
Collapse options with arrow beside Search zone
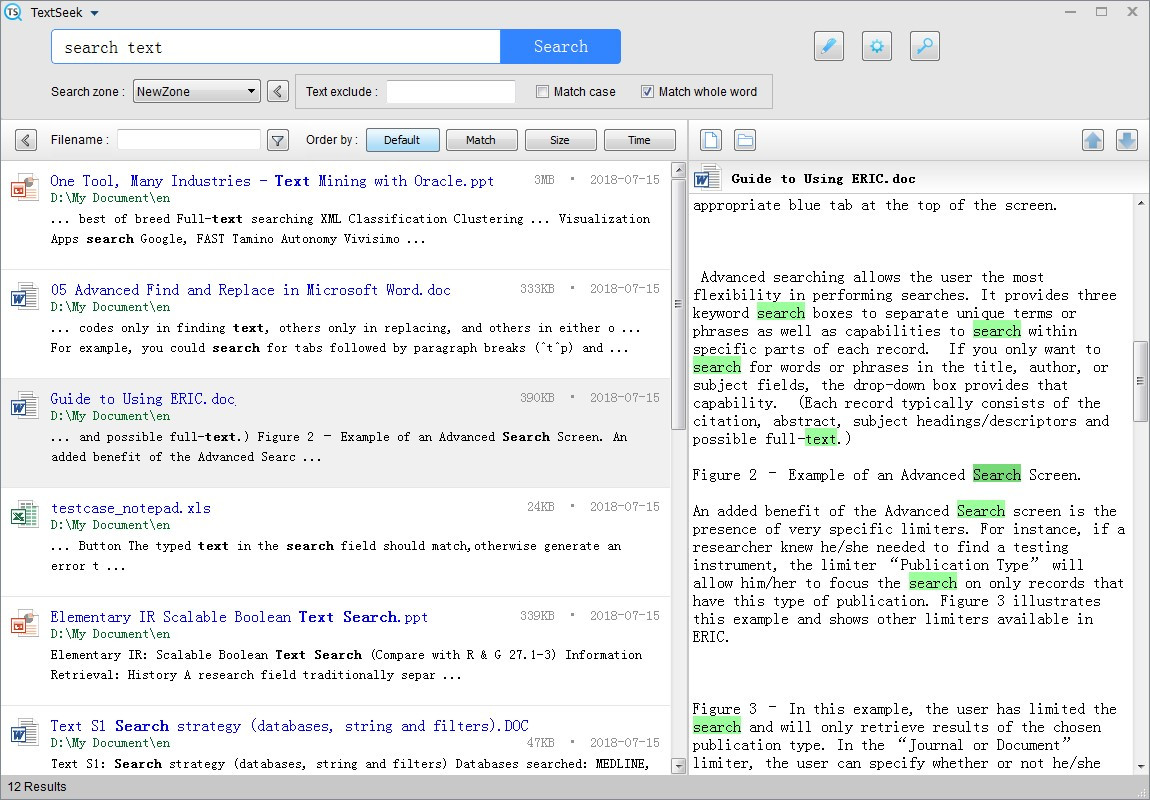pos(277,92)
